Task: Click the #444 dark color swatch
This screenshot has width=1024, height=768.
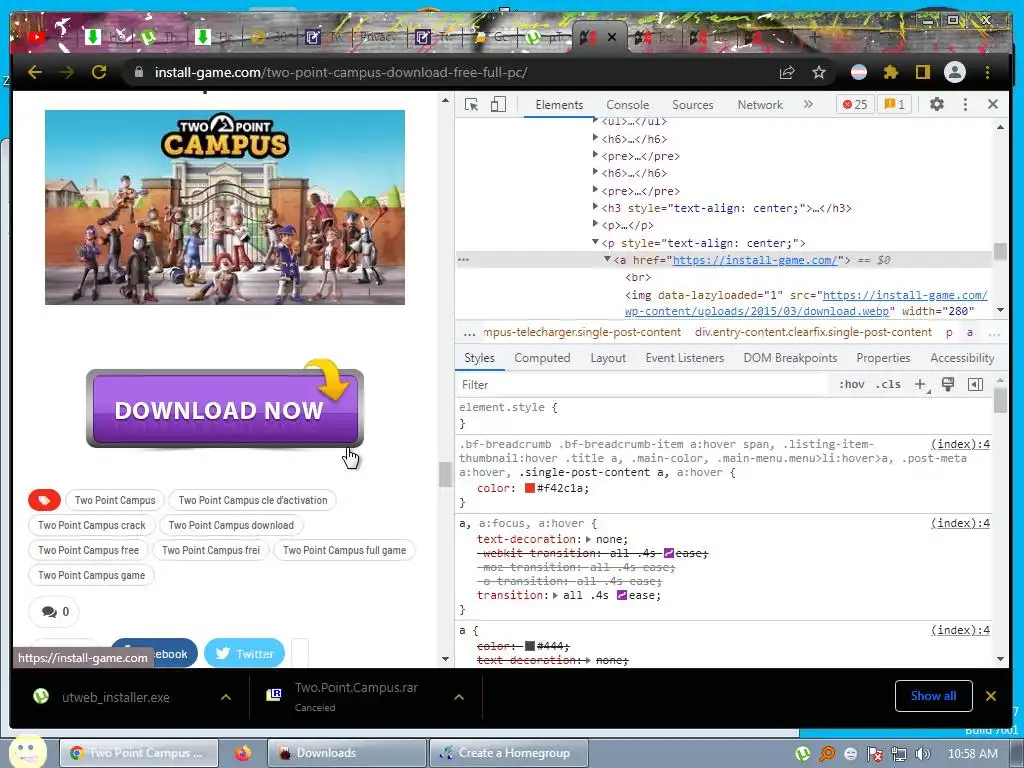Action: pos(530,646)
